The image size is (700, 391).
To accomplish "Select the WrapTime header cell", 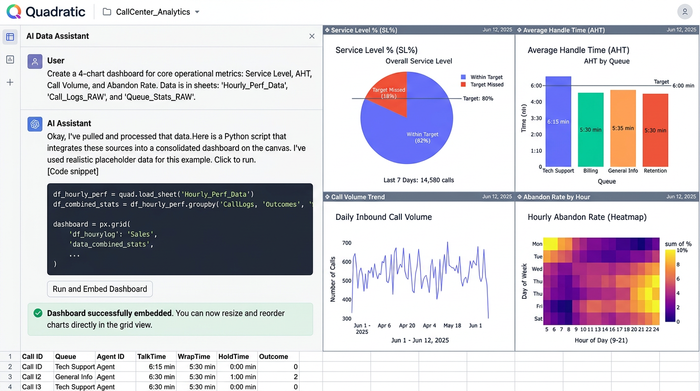I will coord(196,357).
